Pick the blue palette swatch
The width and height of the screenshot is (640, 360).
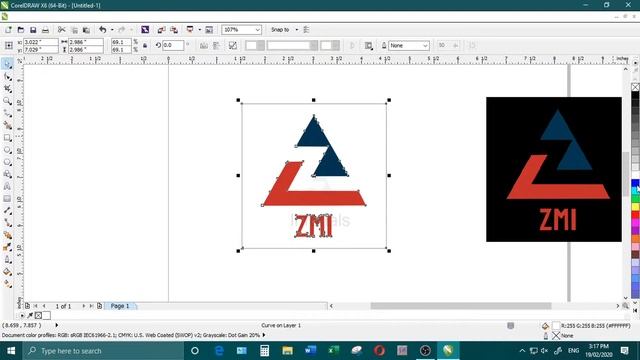point(636,183)
